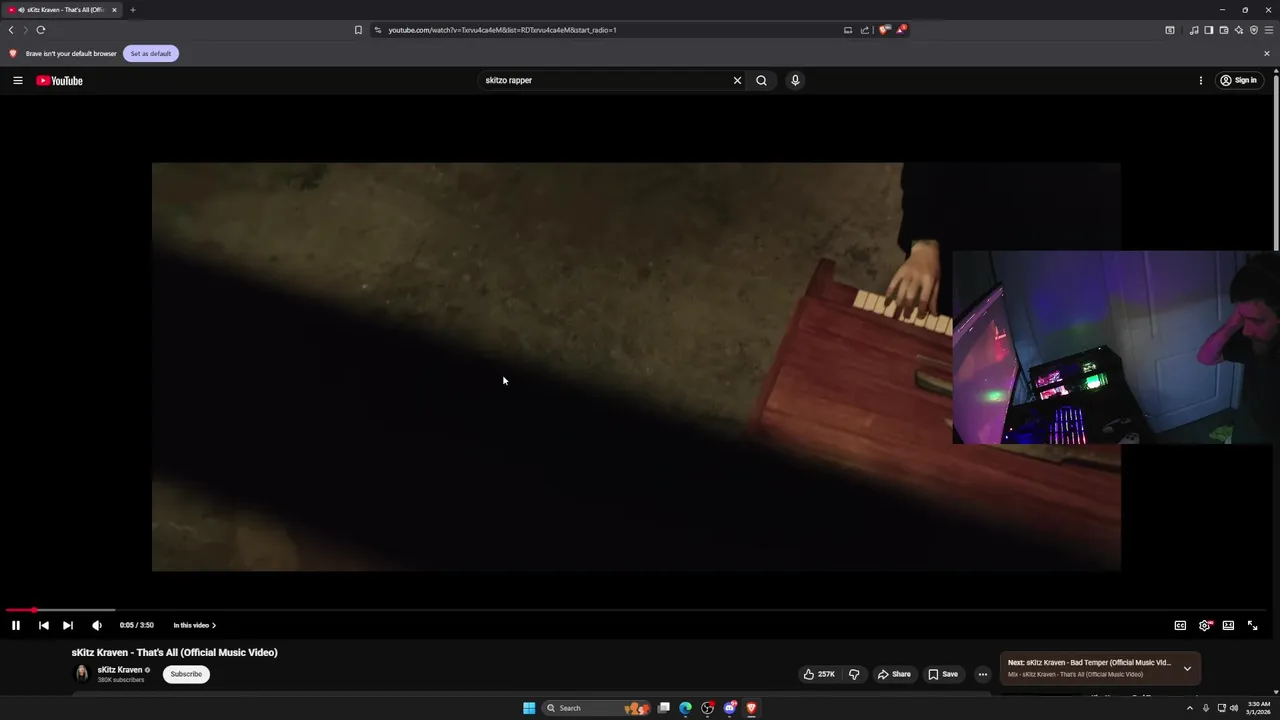The width and height of the screenshot is (1280, 720).
Task: Open the Windows Start menu
Action: [x=529, y=708]
